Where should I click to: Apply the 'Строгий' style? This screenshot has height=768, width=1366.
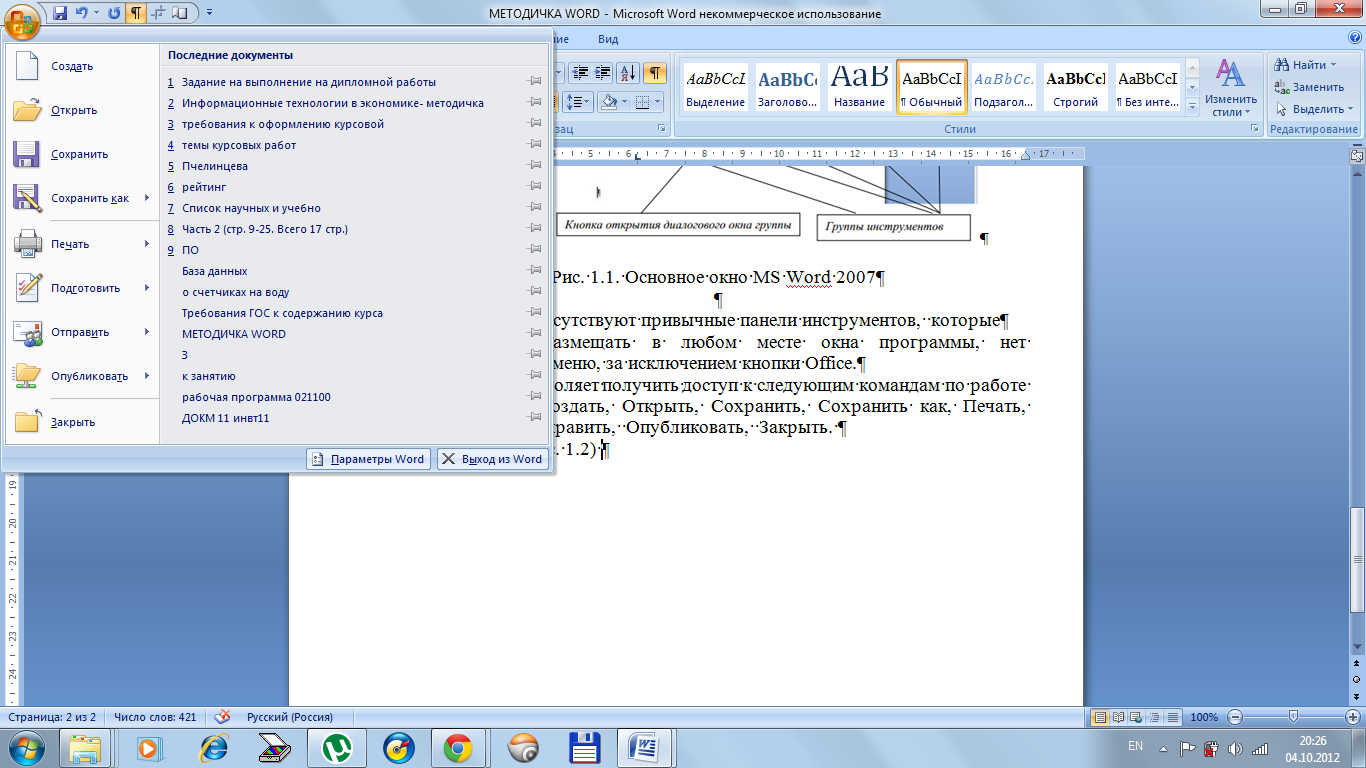click(x=1075, y=88)
